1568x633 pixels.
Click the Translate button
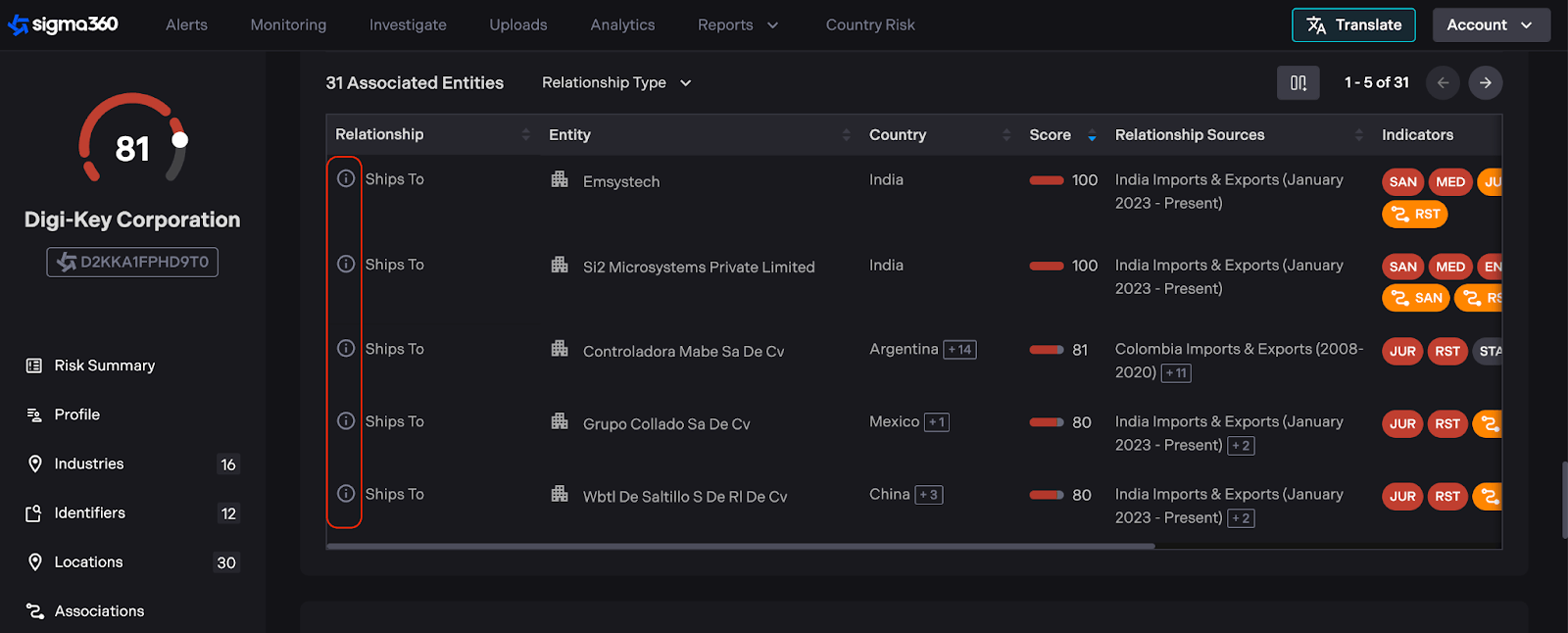(1353, 25)
